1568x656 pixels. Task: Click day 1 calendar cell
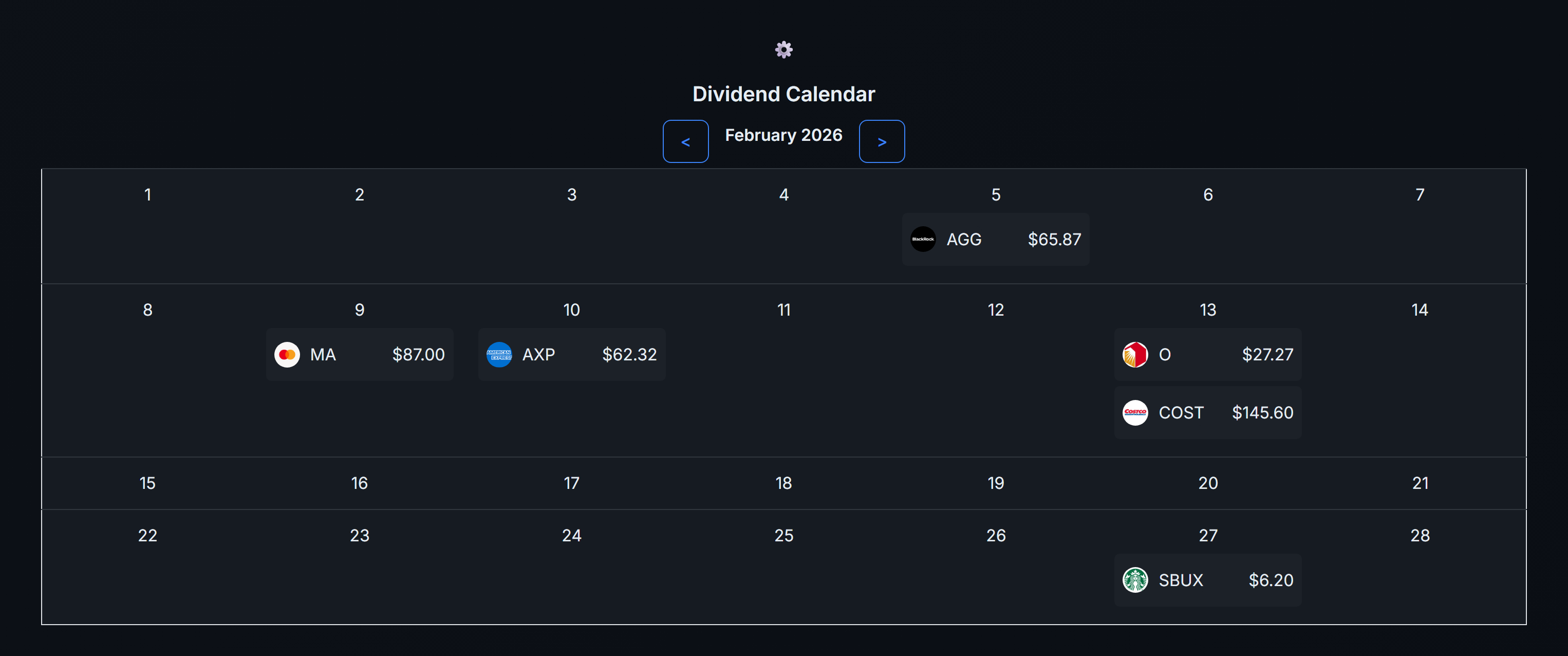[x=147, y=195]
